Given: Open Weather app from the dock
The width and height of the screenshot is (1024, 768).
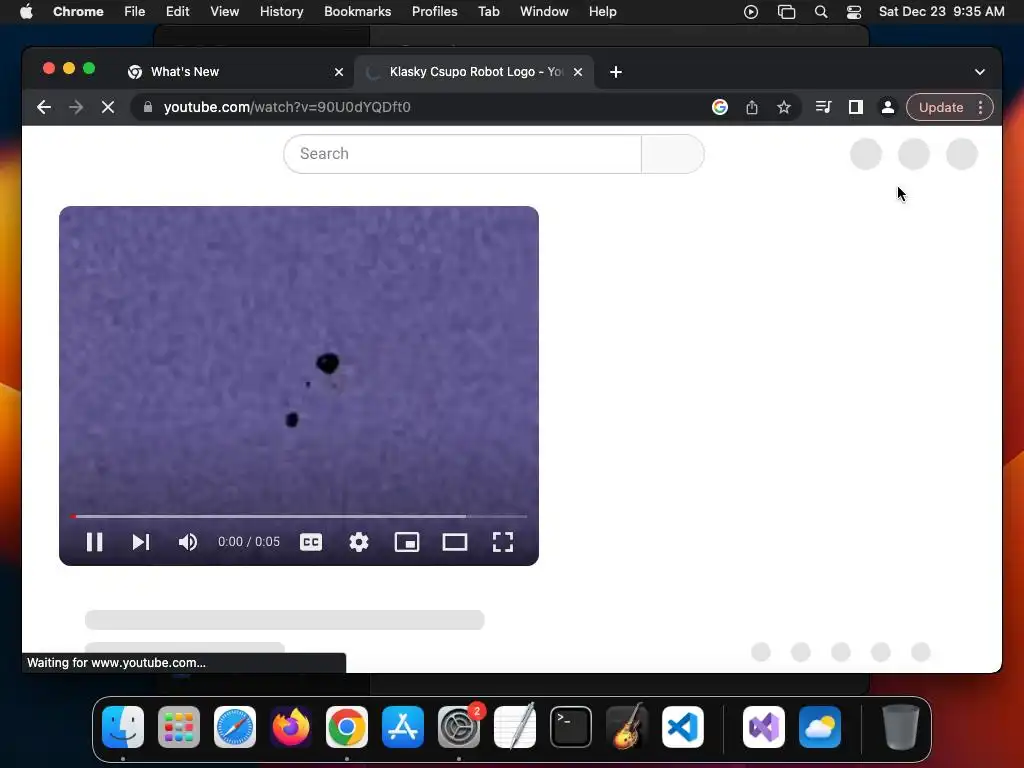Looking at the screenshot, I should [820, 727].
